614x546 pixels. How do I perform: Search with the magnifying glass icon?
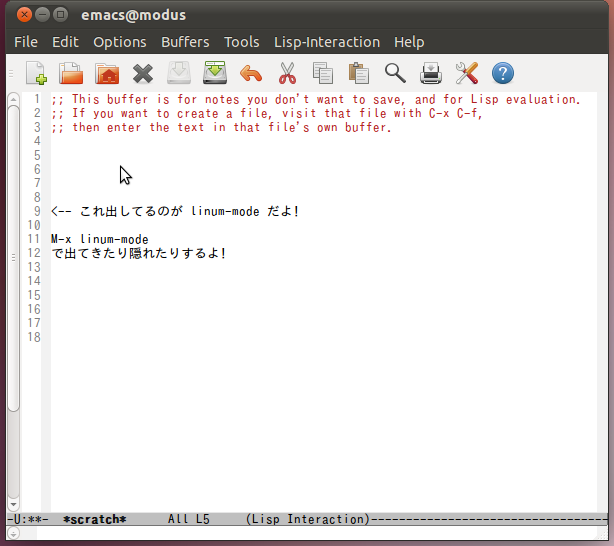click(395, 73)
